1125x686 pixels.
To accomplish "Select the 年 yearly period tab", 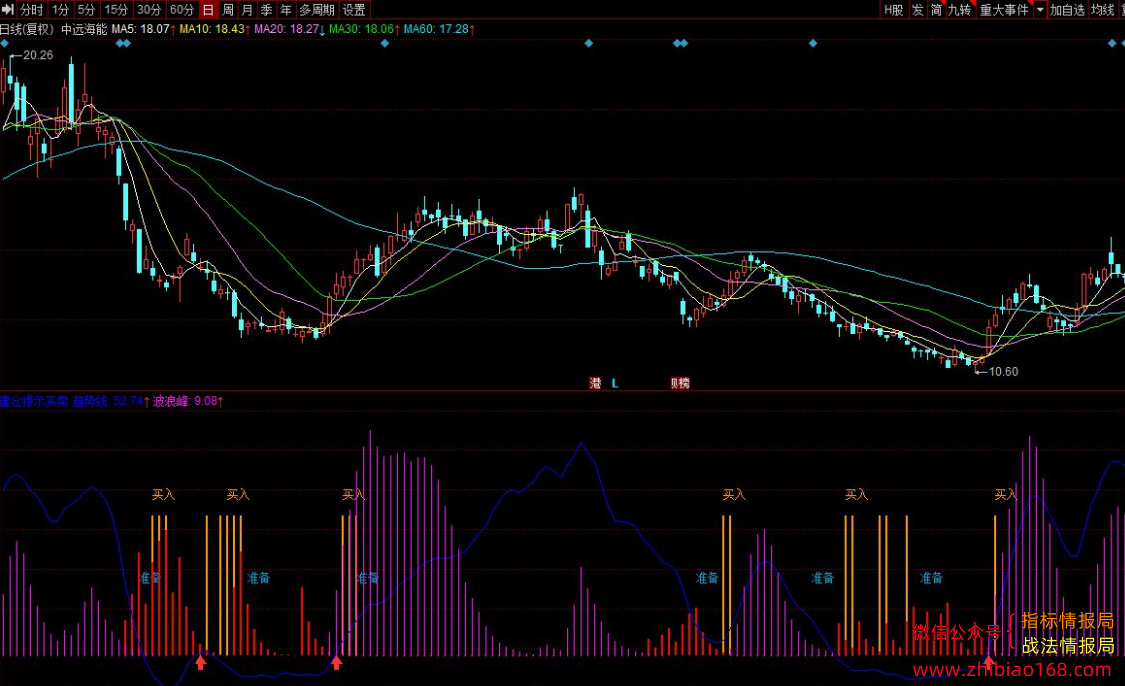I will tap(286, 9).
